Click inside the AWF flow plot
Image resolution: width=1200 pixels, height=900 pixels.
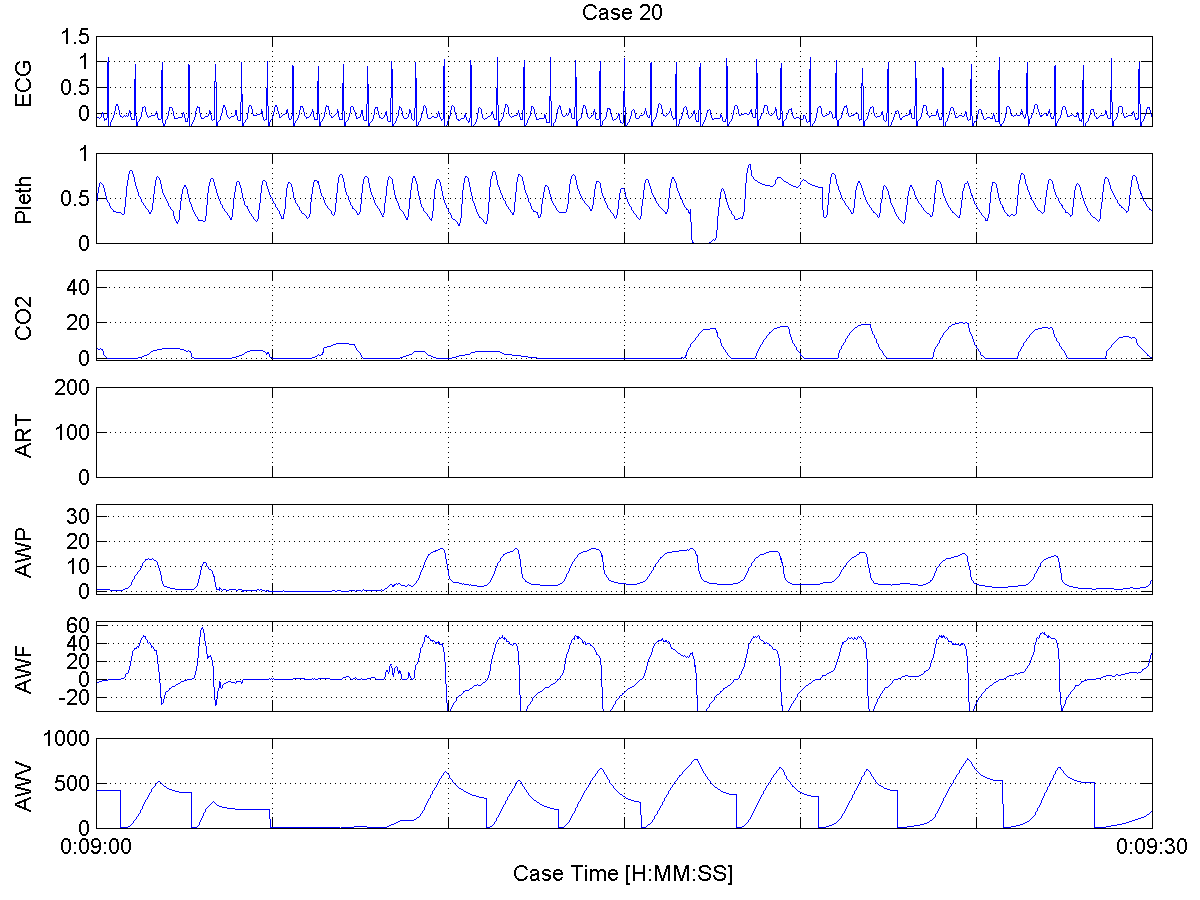pos(624,666)
